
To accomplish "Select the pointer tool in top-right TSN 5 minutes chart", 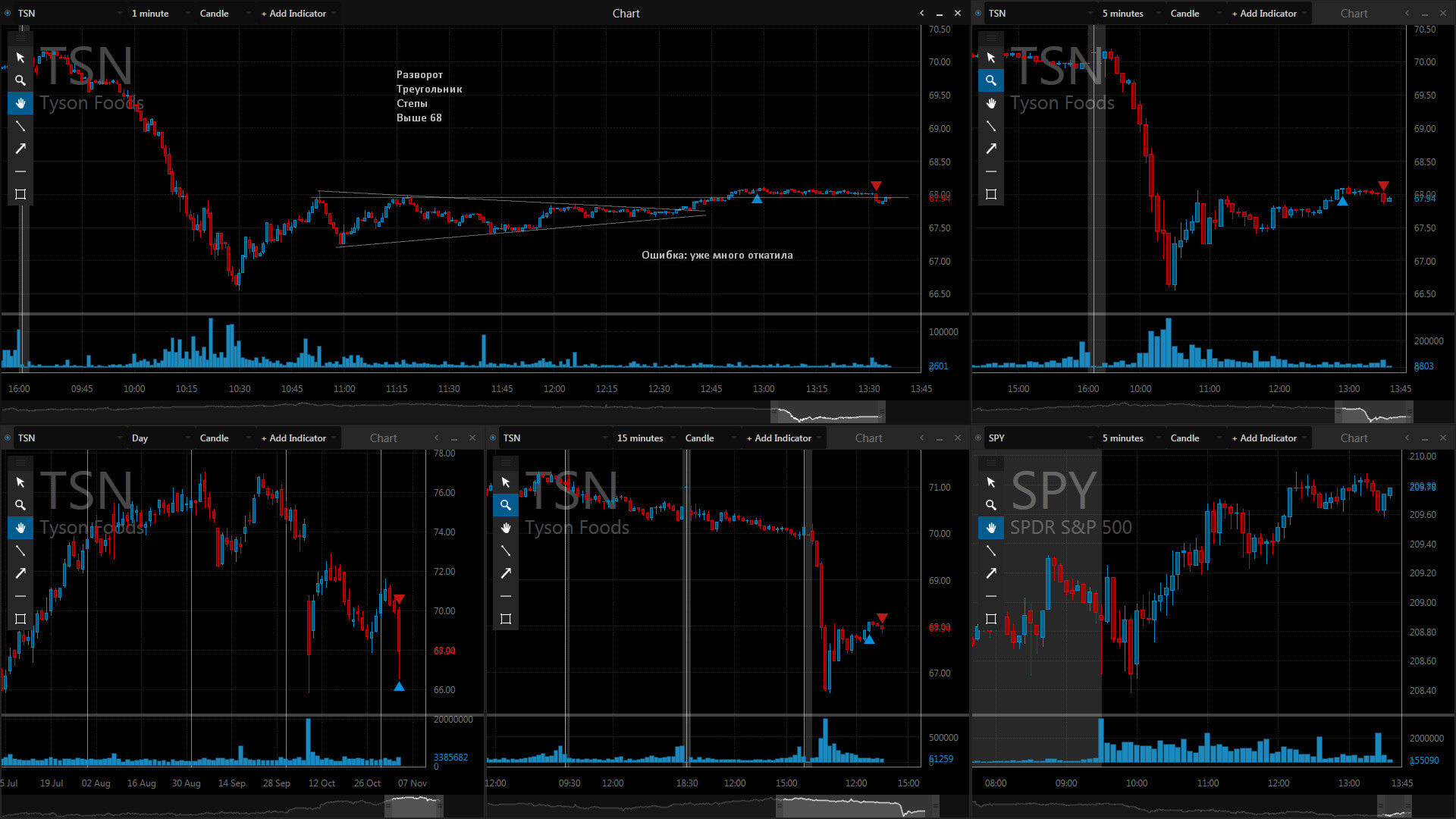I will [991, 58].
